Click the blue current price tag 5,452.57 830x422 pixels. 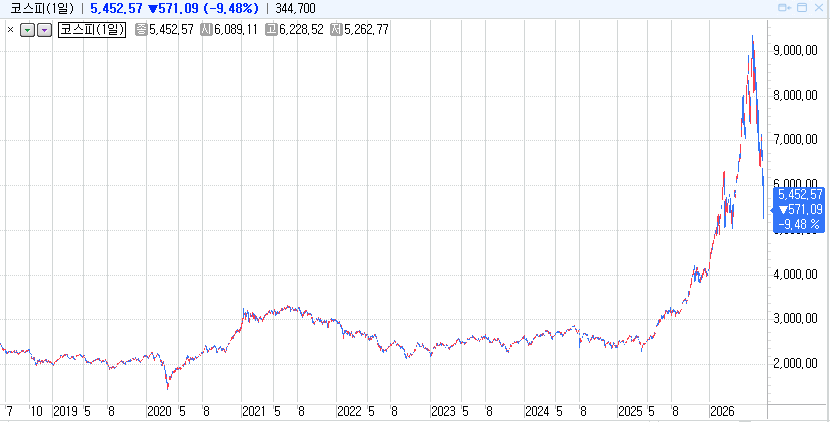pos(800,210)
